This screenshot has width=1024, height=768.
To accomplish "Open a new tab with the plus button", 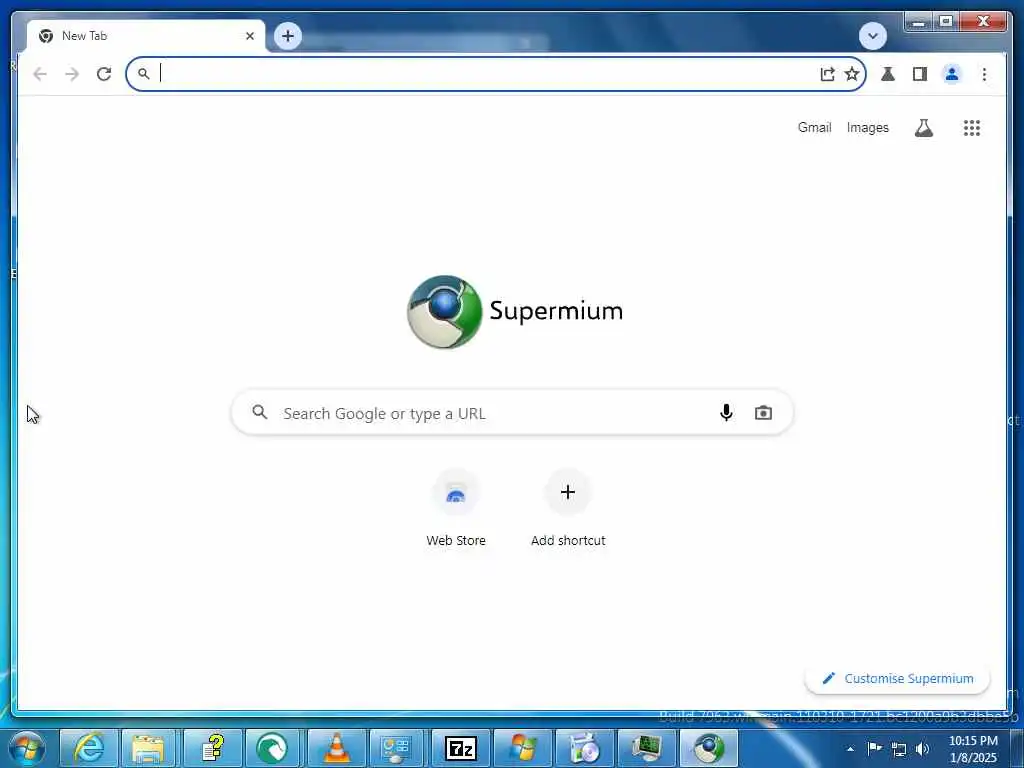I will [x=288, y=36].
